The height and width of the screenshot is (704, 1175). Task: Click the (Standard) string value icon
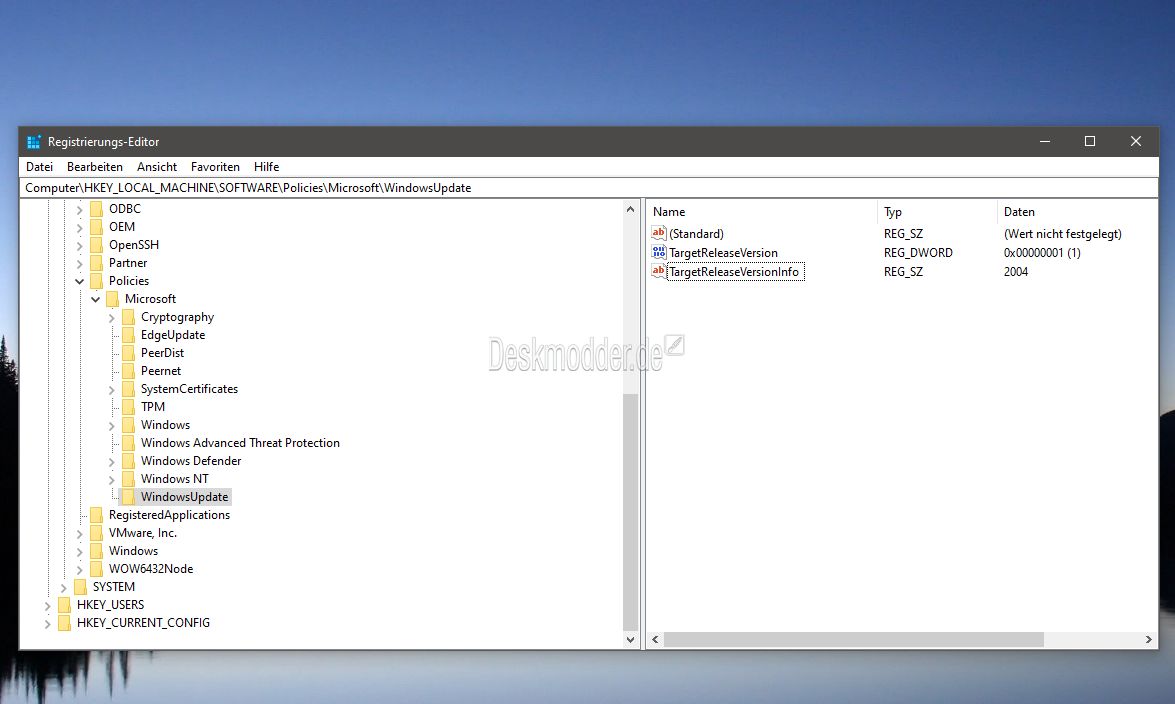tap(659, 233)
